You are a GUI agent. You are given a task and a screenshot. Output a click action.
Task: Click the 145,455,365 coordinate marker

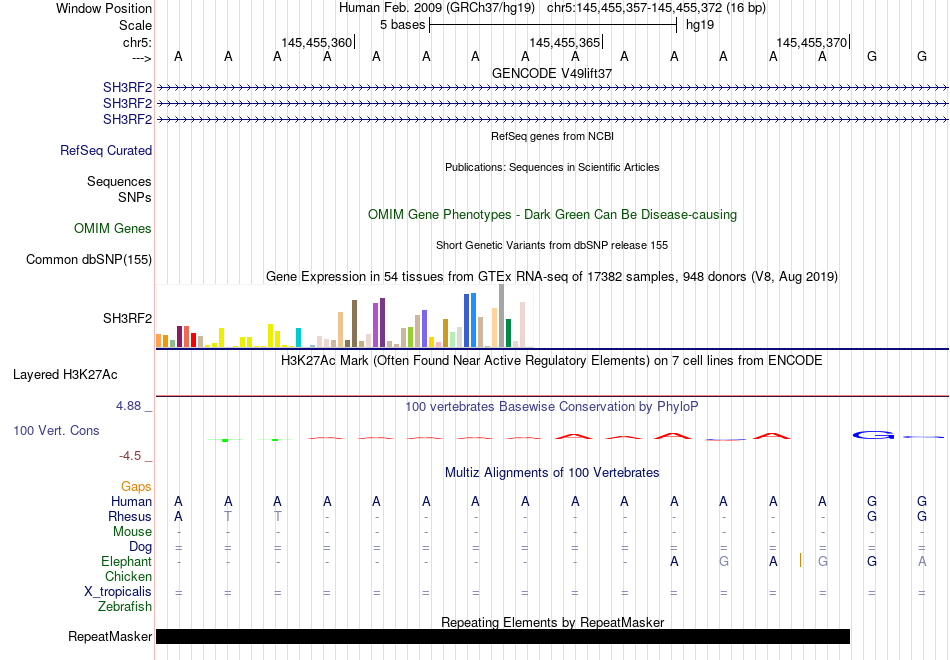(x=564, y=42)
